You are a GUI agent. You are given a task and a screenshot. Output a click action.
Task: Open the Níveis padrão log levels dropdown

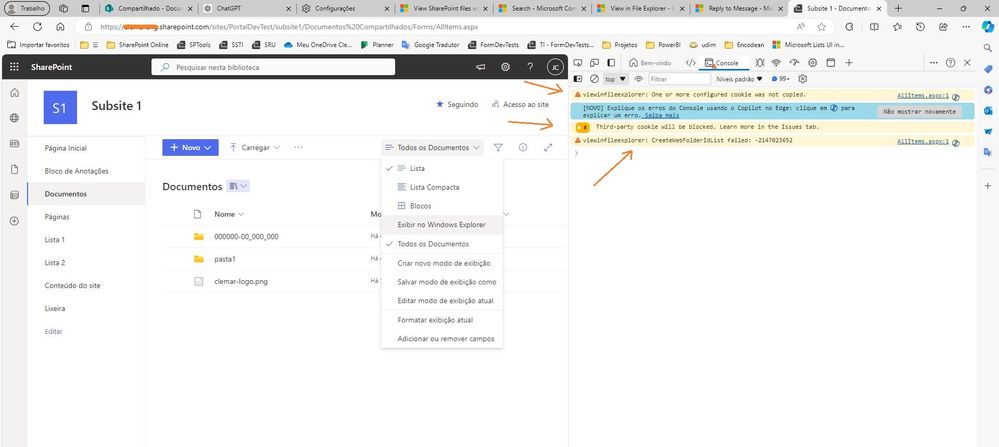(740, 79)
